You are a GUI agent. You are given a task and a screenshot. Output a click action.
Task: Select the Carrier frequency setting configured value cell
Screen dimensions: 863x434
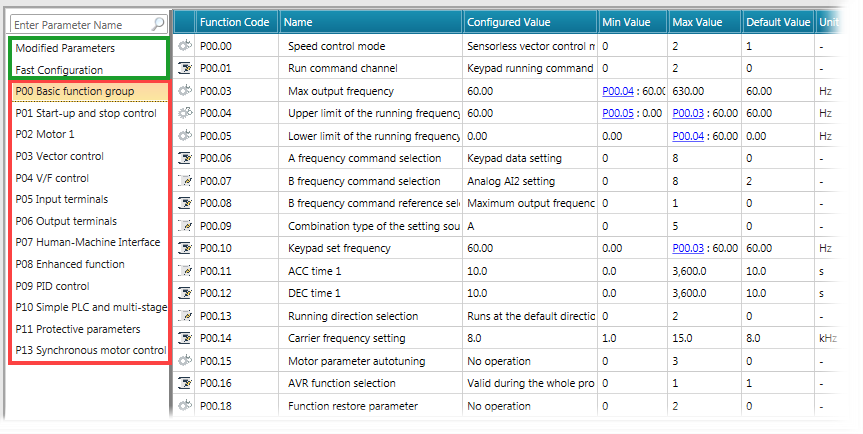coord(528,339)
